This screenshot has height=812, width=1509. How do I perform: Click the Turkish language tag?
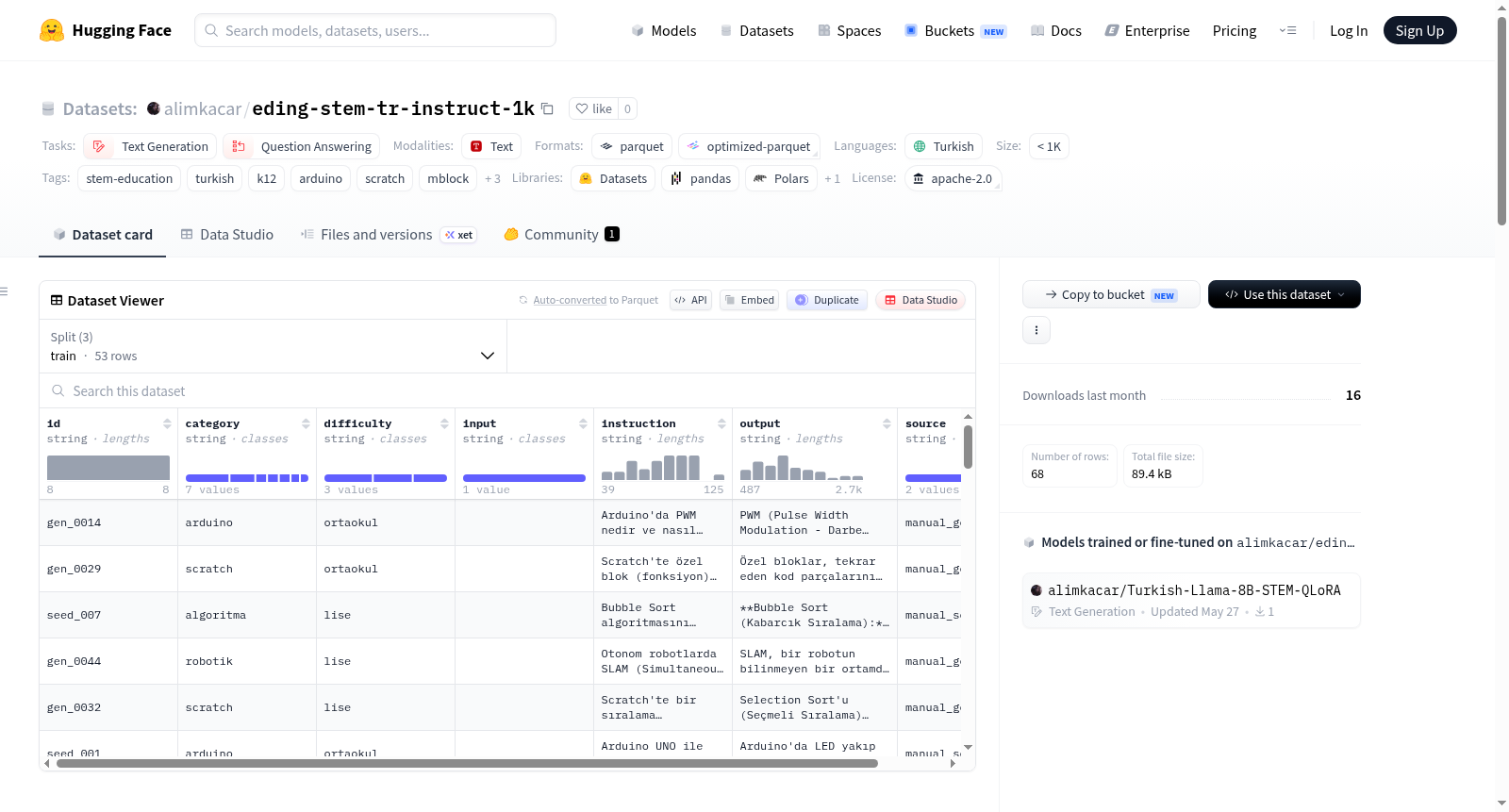[943, 146]
